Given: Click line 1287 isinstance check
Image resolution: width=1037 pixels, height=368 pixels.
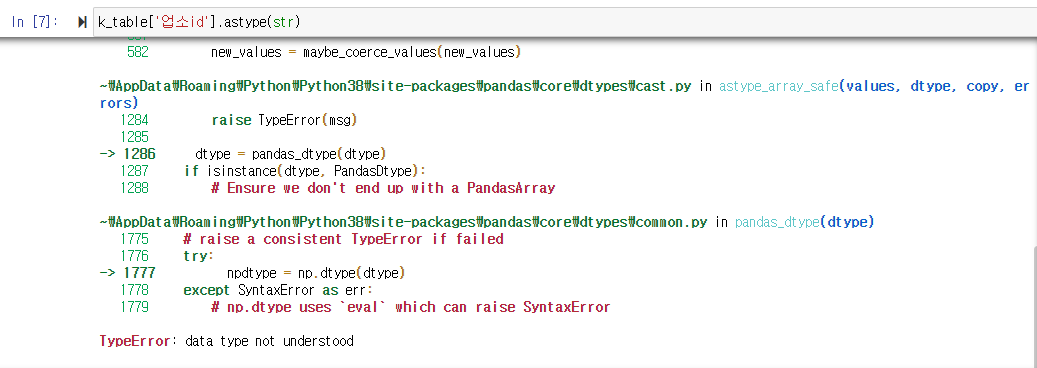Looking at the screenshot, I should pyautogui.click(x=272, y=171).
